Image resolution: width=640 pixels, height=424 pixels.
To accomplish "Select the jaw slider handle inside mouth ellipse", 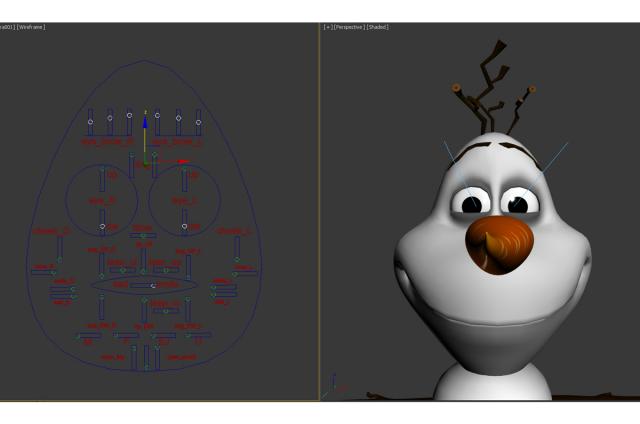I will [153, 286].
